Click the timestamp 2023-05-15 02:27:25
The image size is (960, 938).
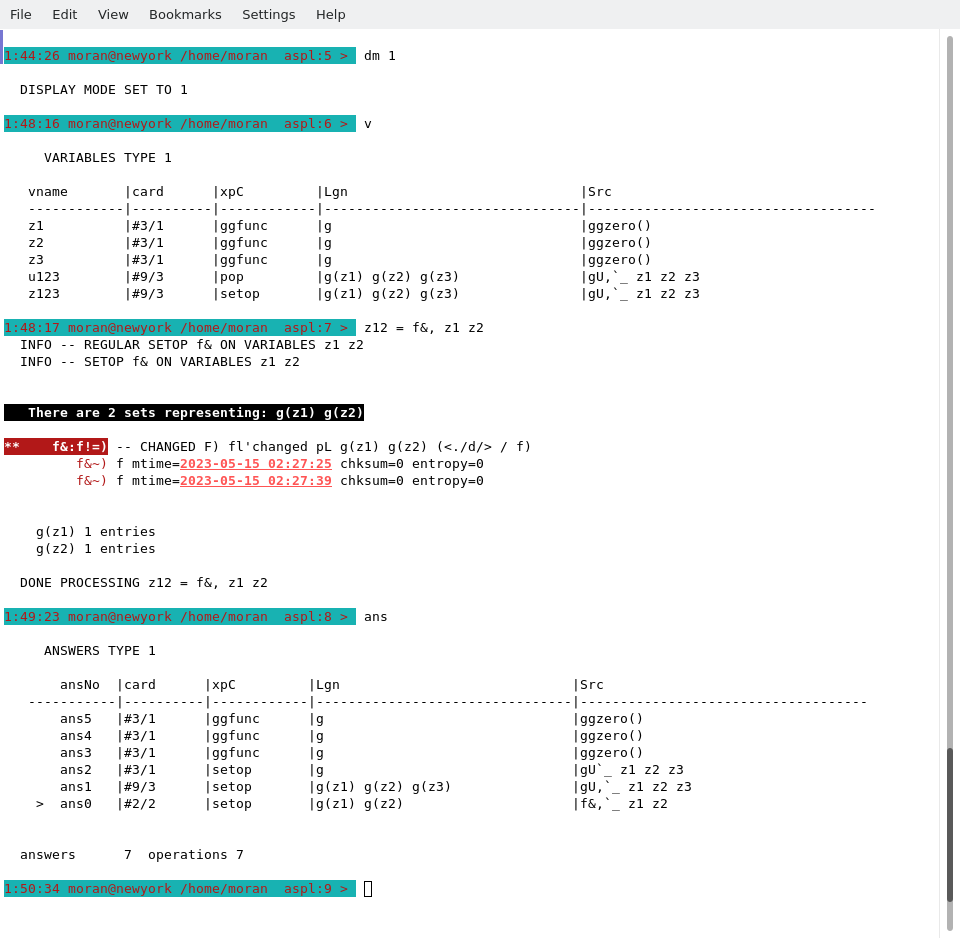(x=256, y=463)
